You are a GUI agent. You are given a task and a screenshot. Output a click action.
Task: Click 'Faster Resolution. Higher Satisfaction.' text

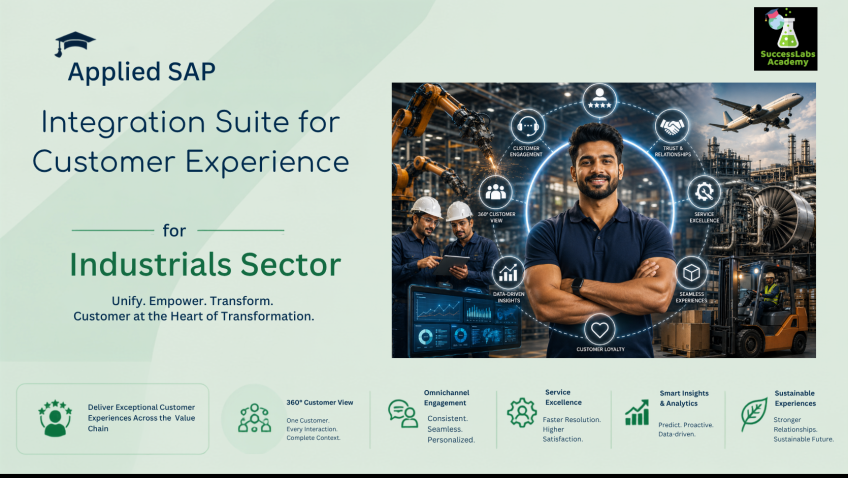572,429
